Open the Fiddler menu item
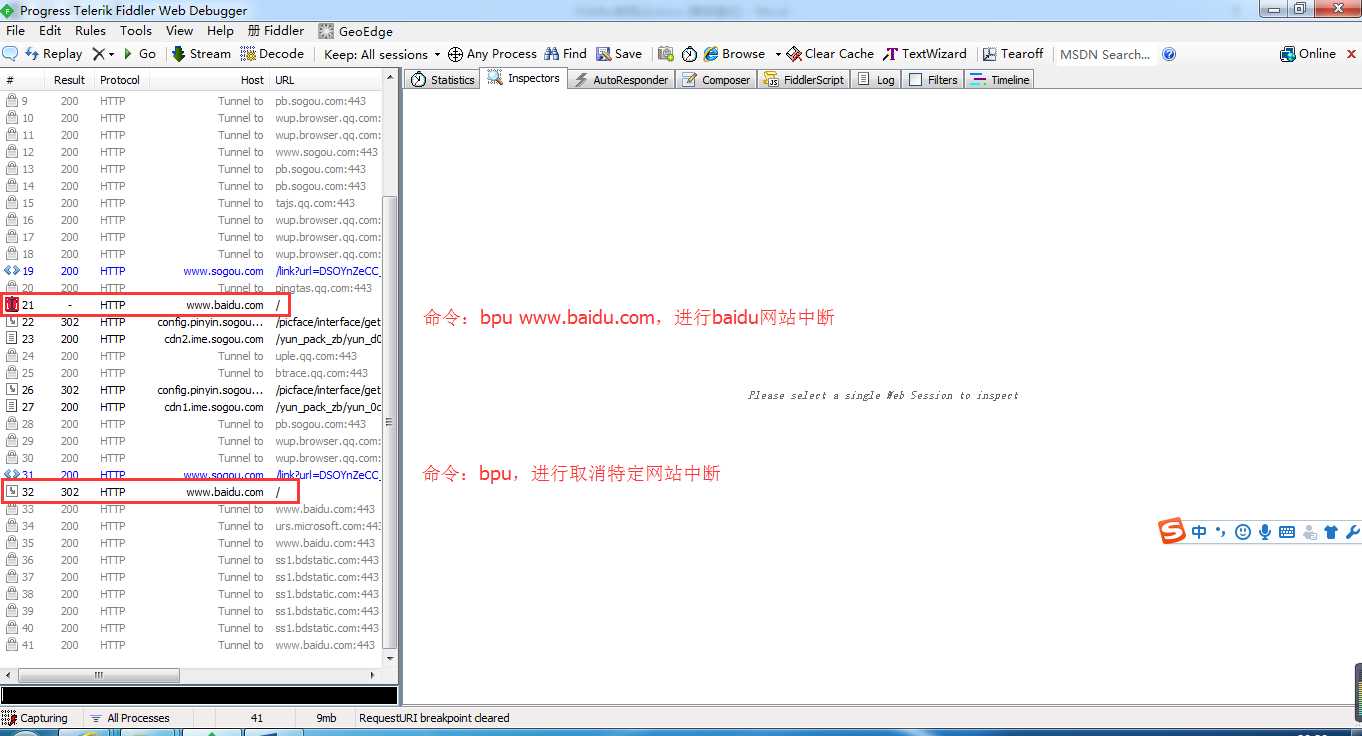Image resolution: width=1362 pixels, height=736 pixels. click(276, 31)
